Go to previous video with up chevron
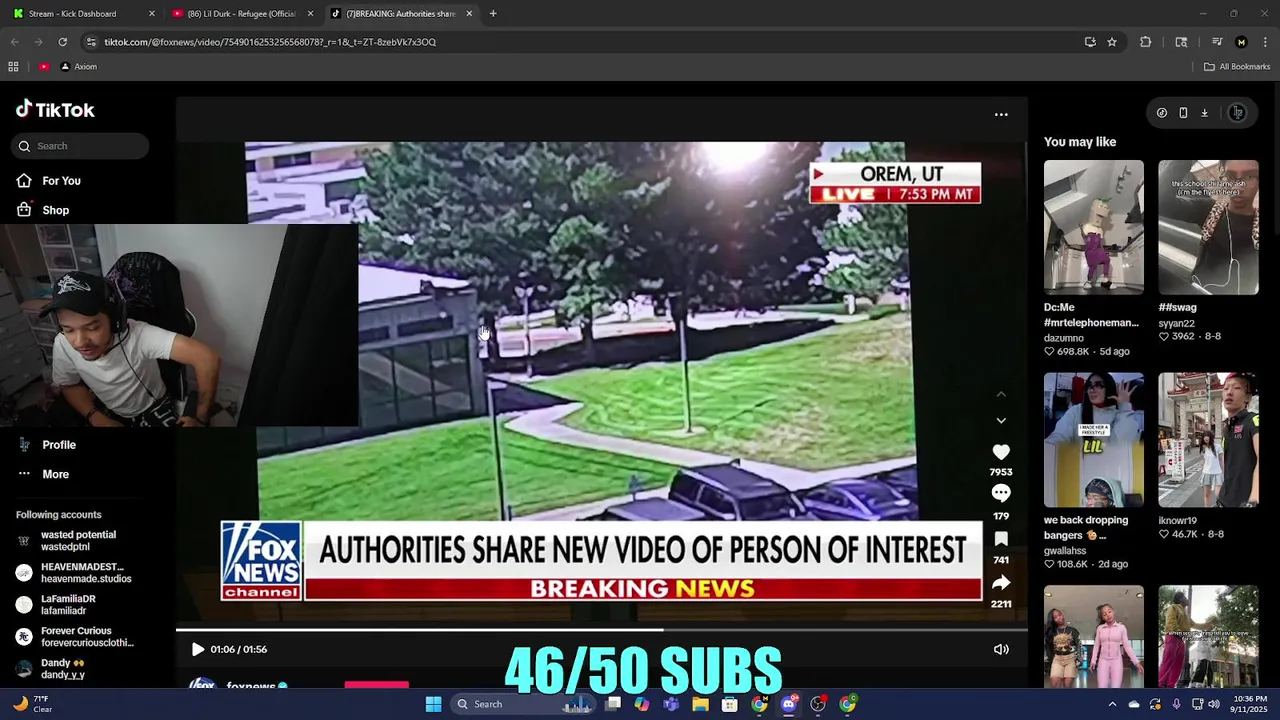The width and height of the screenshot is (1280, 720). [1001, 395]
